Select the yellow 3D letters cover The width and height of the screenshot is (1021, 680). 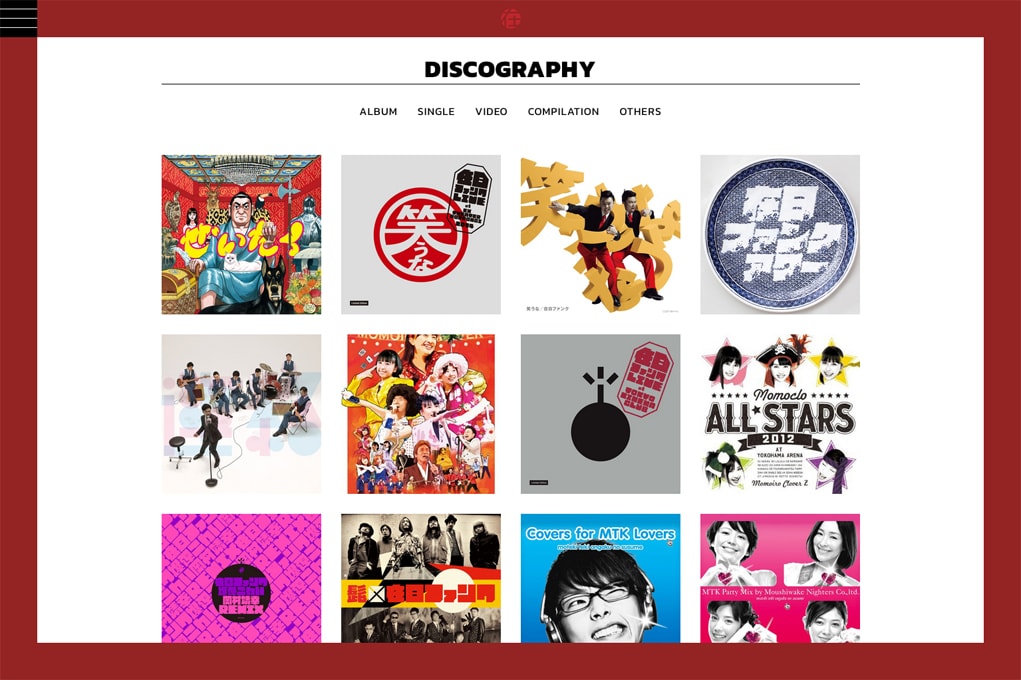(x=600, y=234)
